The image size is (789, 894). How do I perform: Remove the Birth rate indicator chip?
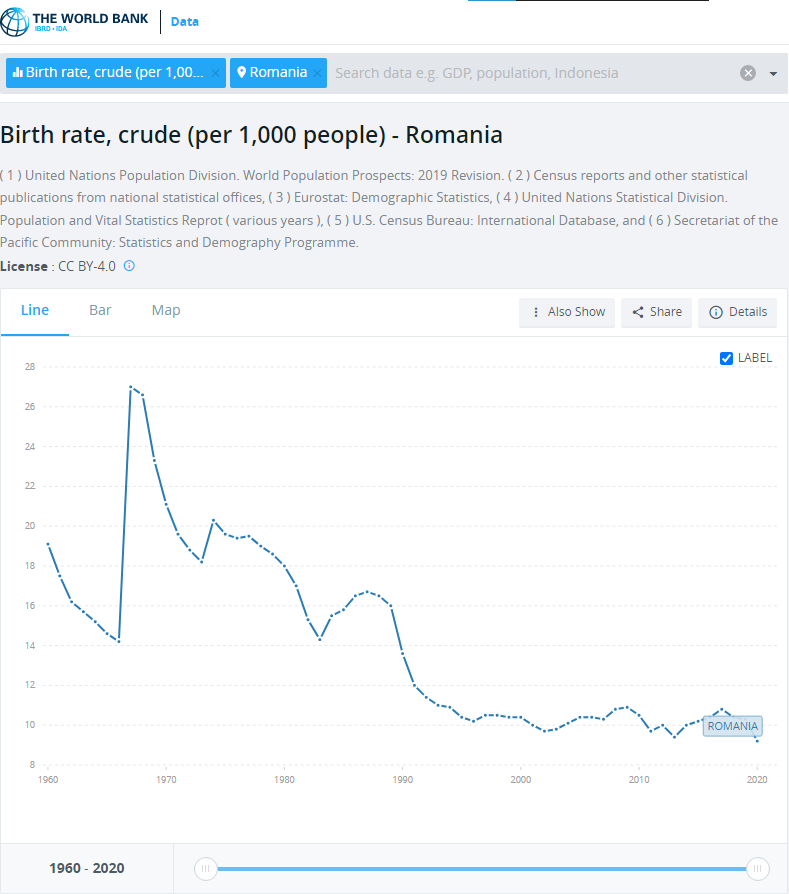(x=215, y=73)
